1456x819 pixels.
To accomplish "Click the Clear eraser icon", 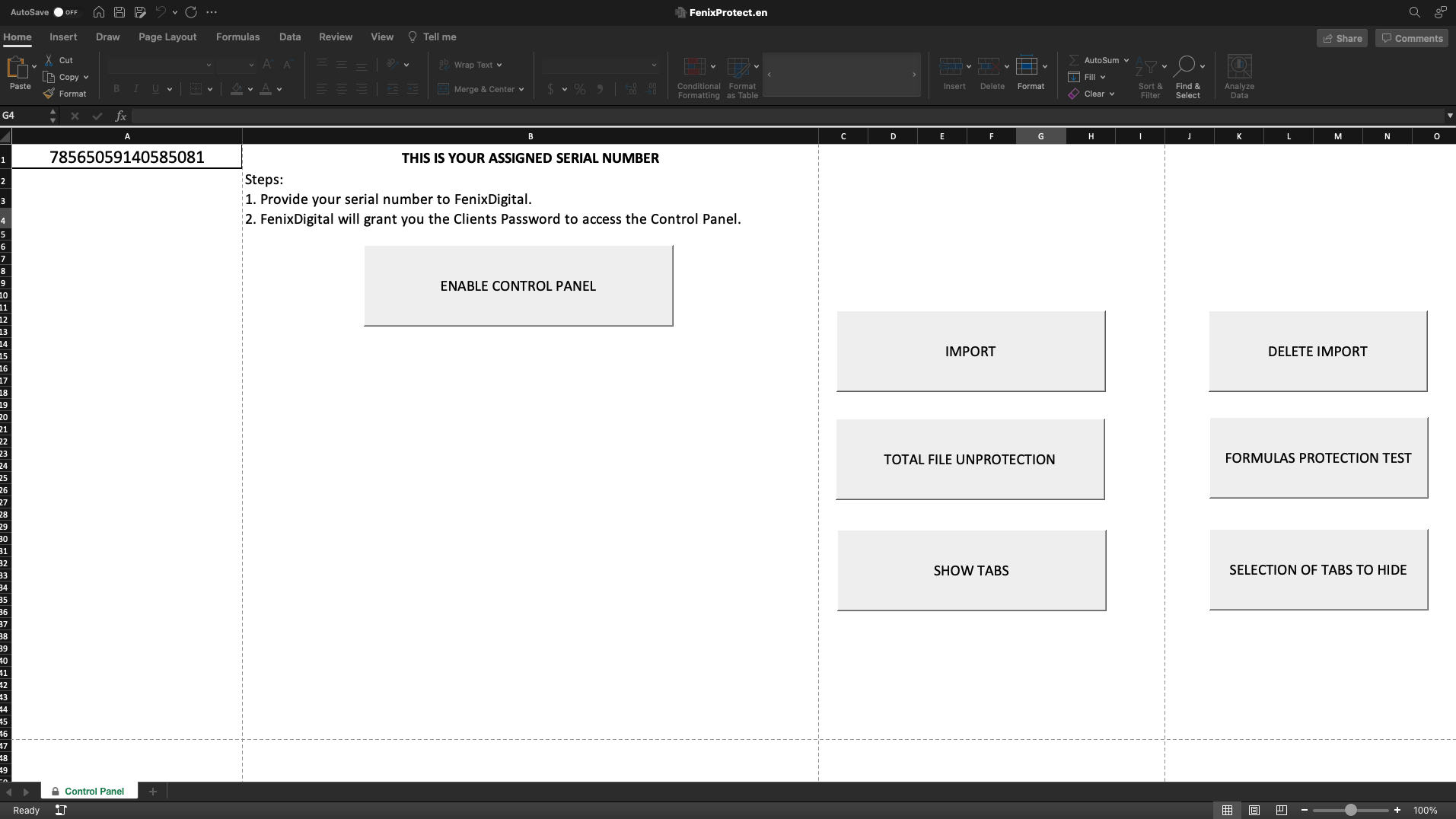I will pos(1074,94).
